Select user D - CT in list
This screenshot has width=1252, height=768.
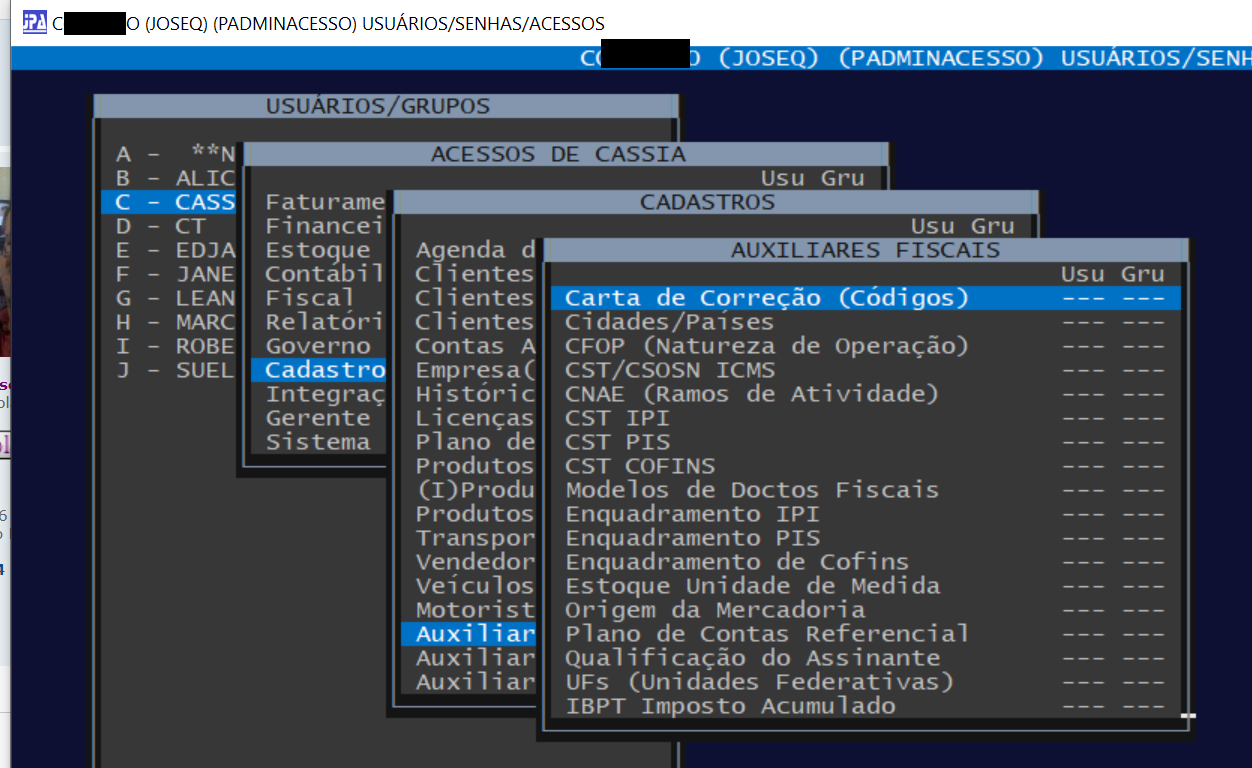[160, 226]
